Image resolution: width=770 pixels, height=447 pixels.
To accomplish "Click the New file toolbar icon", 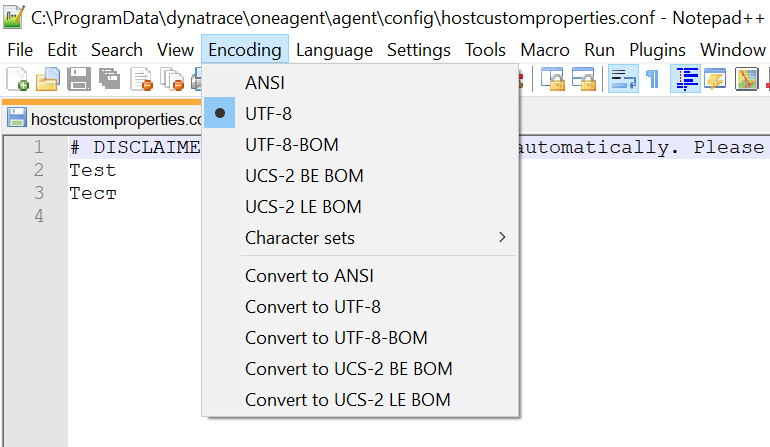I will pyautogui.click(x=16, y=79).
